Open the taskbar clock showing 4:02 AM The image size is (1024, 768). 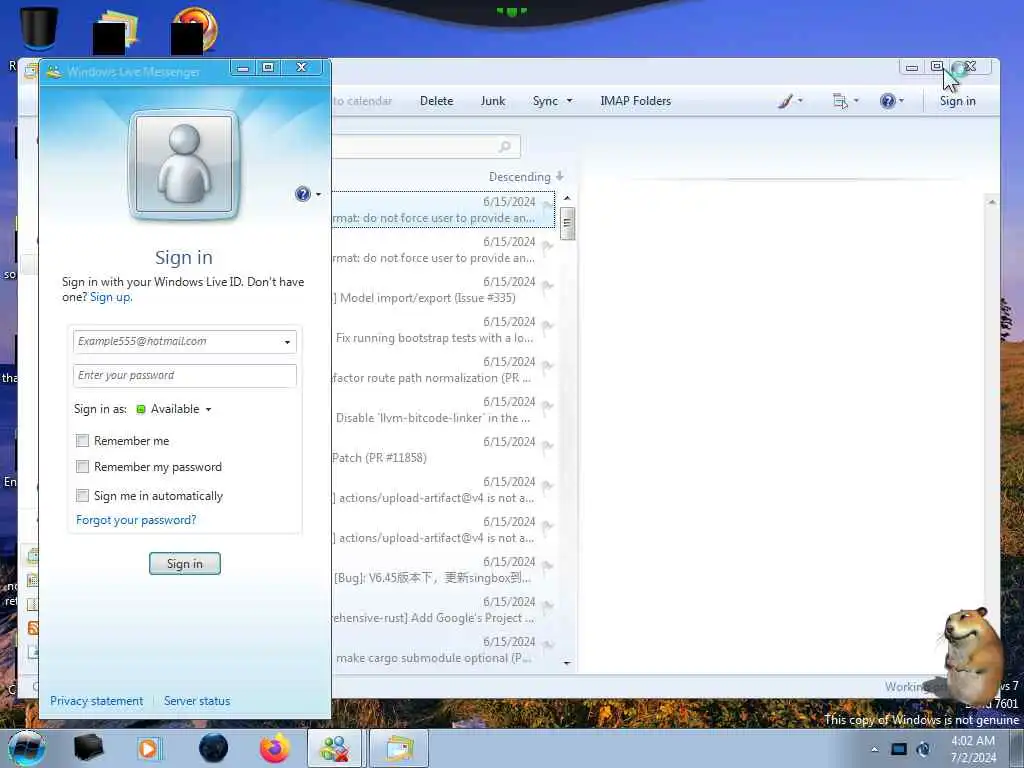pos(973,749)
